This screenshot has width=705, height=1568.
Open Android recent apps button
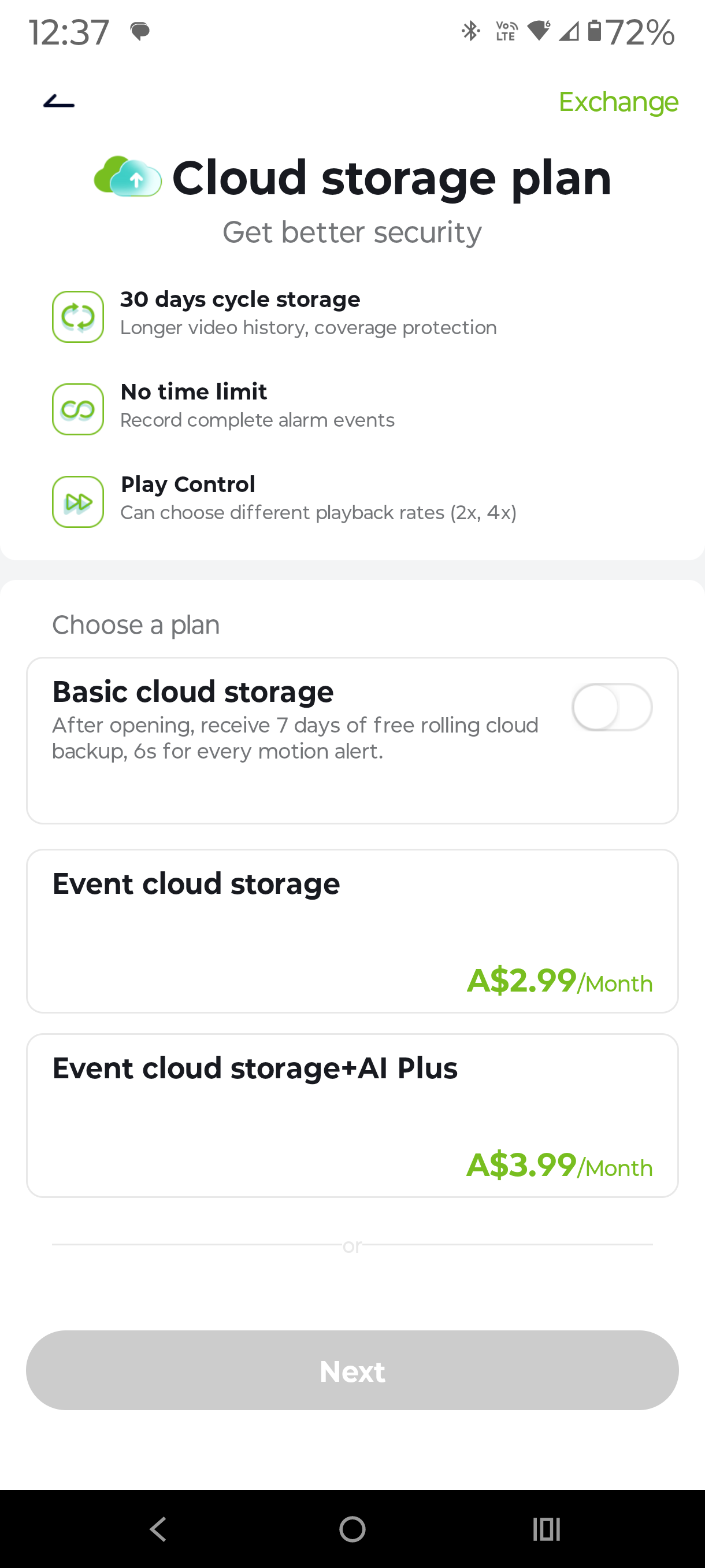pos(546,1529)
